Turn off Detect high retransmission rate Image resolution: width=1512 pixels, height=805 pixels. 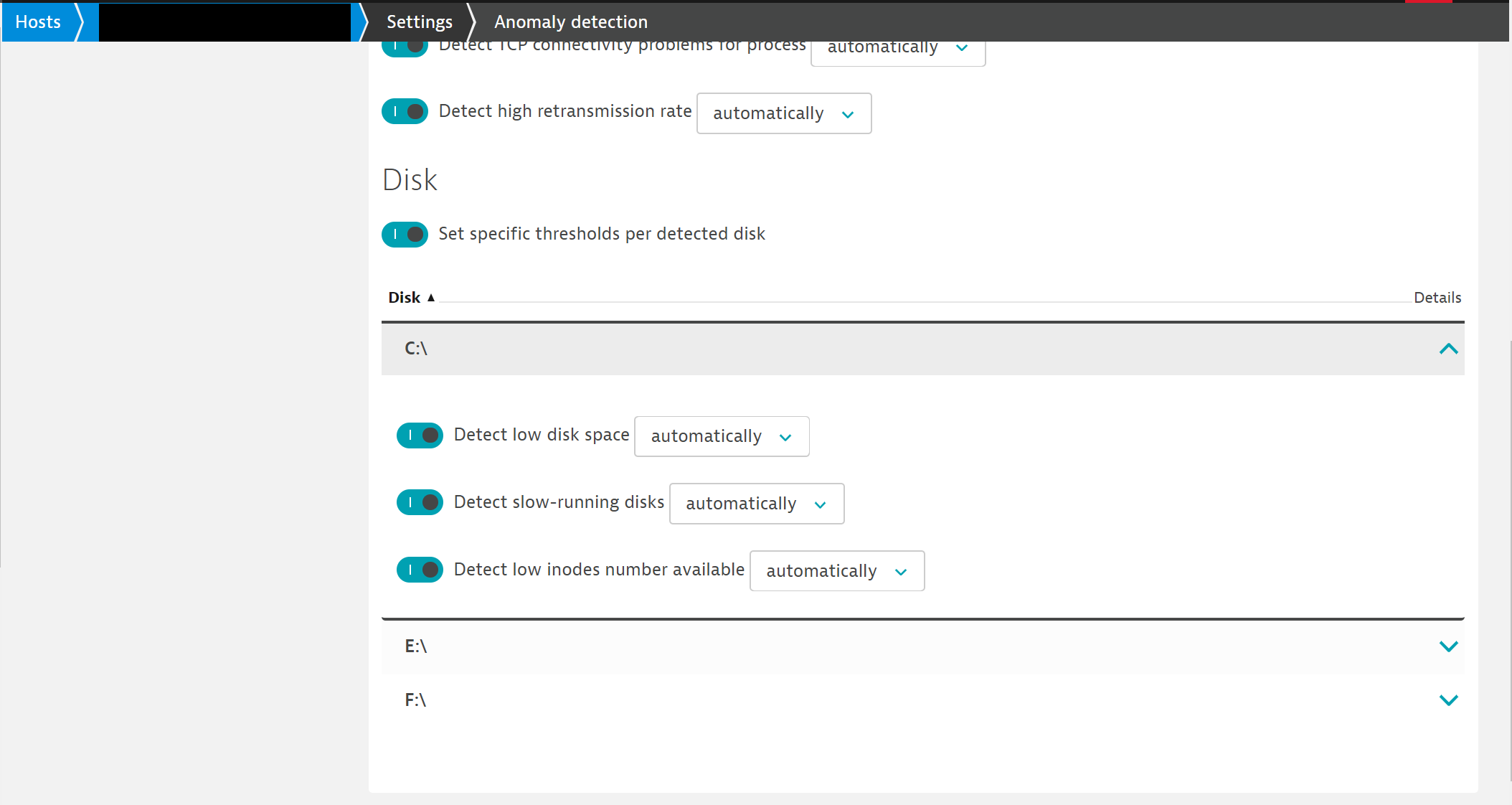coord(405,112)
